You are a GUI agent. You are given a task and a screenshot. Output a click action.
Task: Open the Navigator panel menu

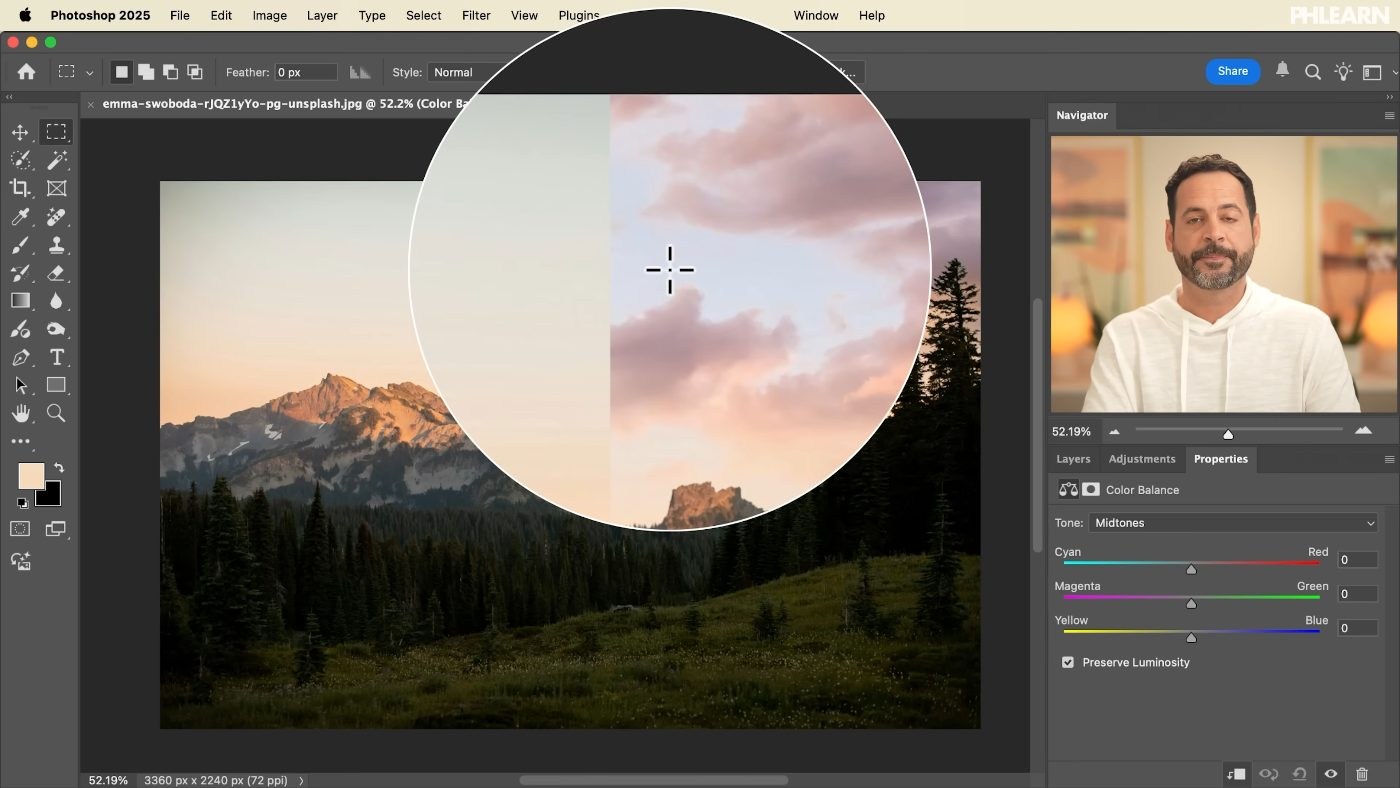coord(1388,116)
